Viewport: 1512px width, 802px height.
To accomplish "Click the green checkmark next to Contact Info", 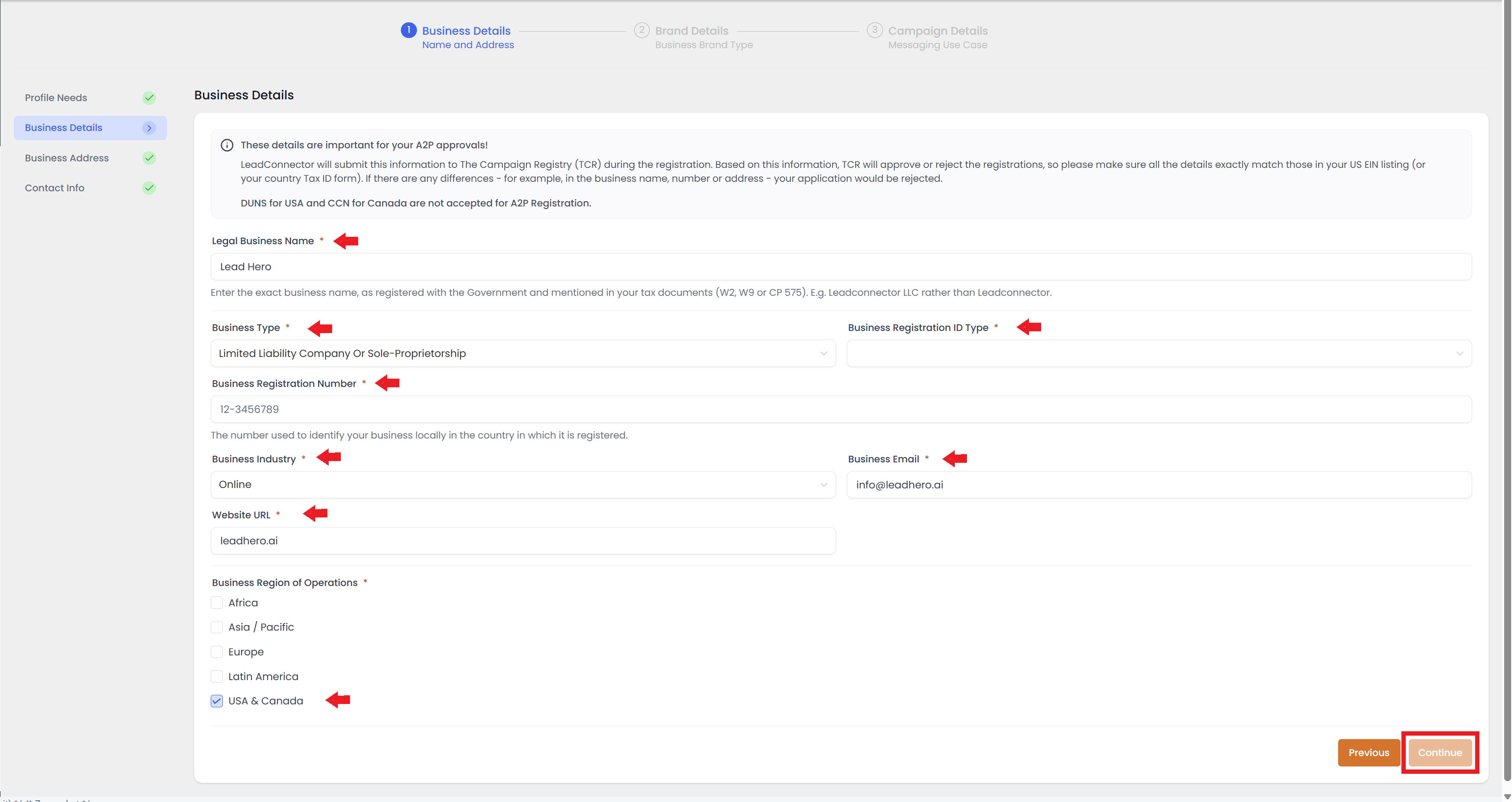I will [149, 188].
